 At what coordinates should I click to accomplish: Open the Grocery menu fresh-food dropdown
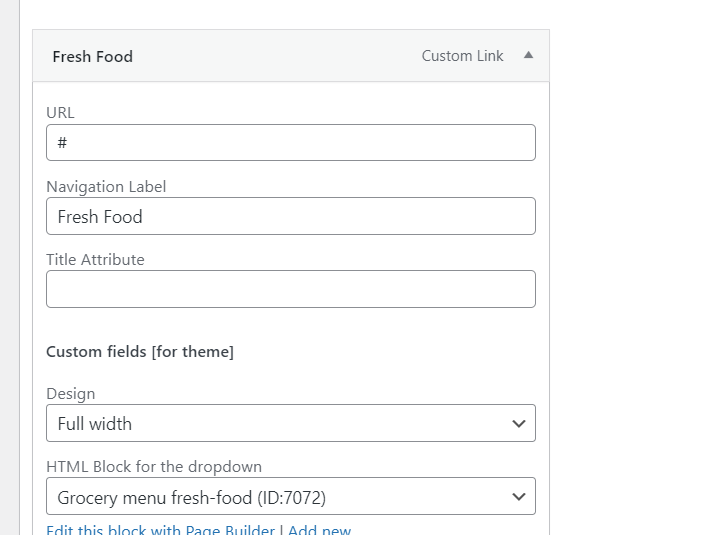click(x=280, y=497)
